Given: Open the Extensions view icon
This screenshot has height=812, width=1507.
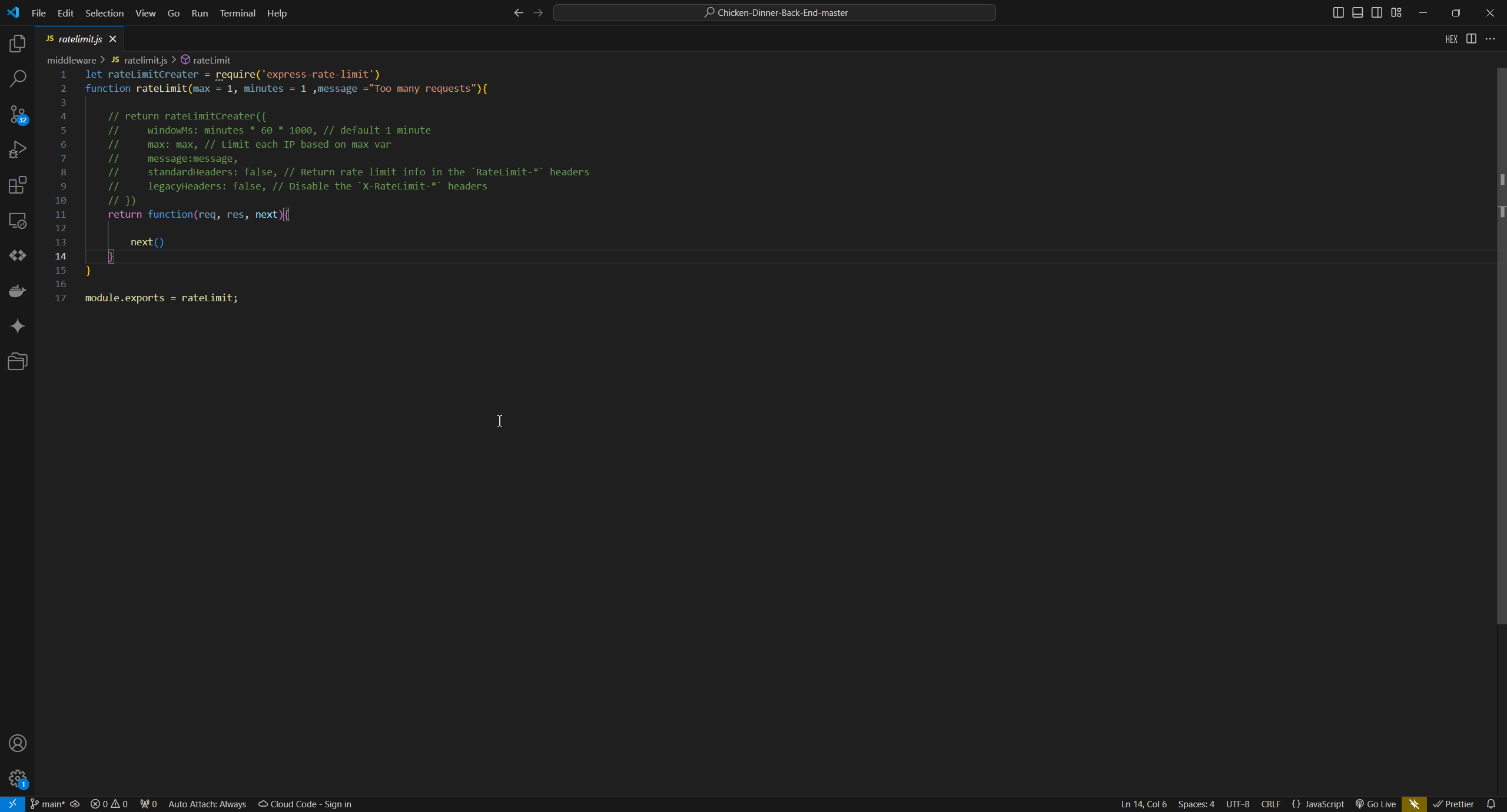Looking at the screenshot, I should [18, 185].
